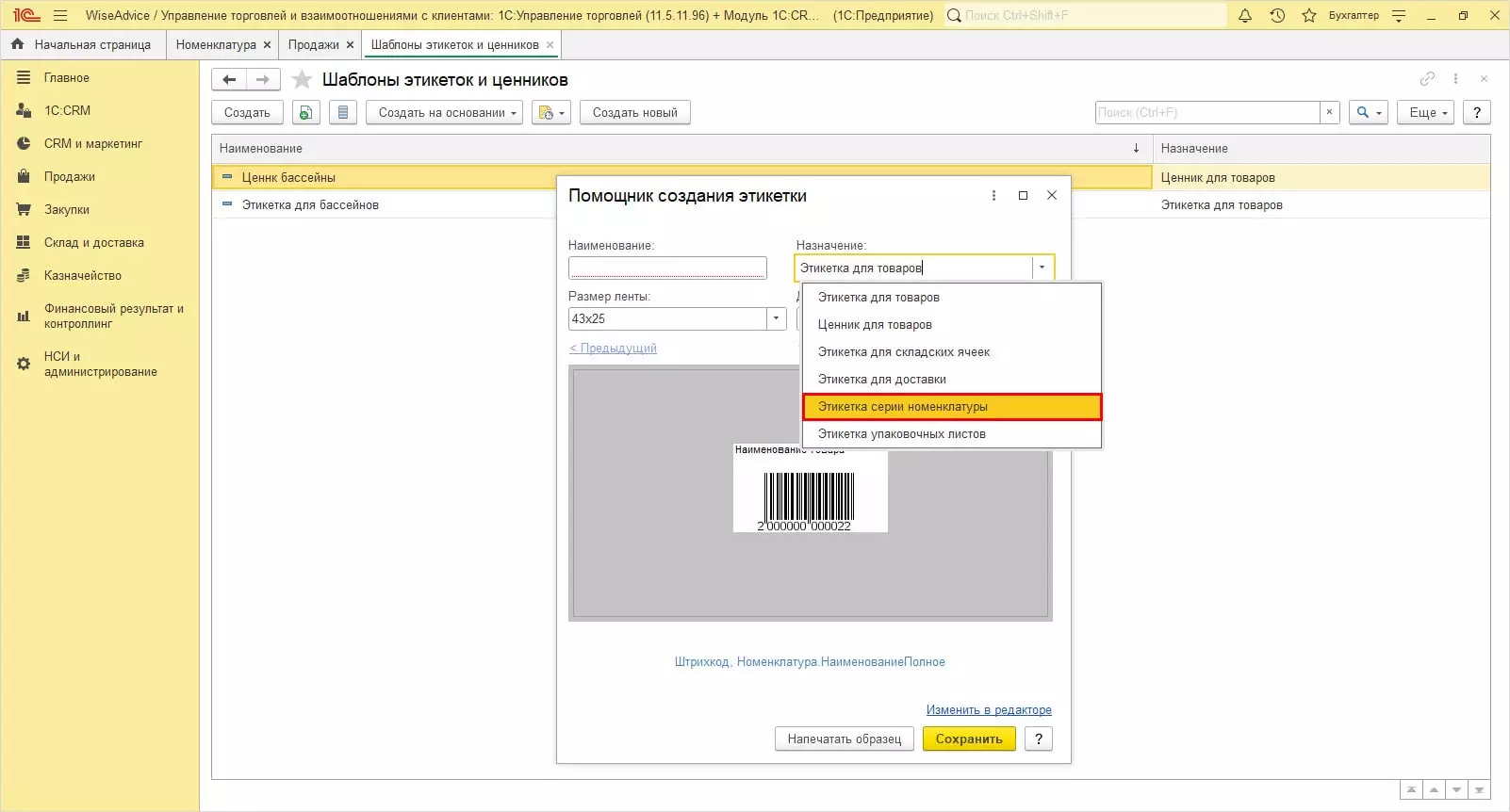Image resolution: width=1510 pixels, height=812 pixels.
Task: Clear the list search field with X
Action: pos(1329,113)
